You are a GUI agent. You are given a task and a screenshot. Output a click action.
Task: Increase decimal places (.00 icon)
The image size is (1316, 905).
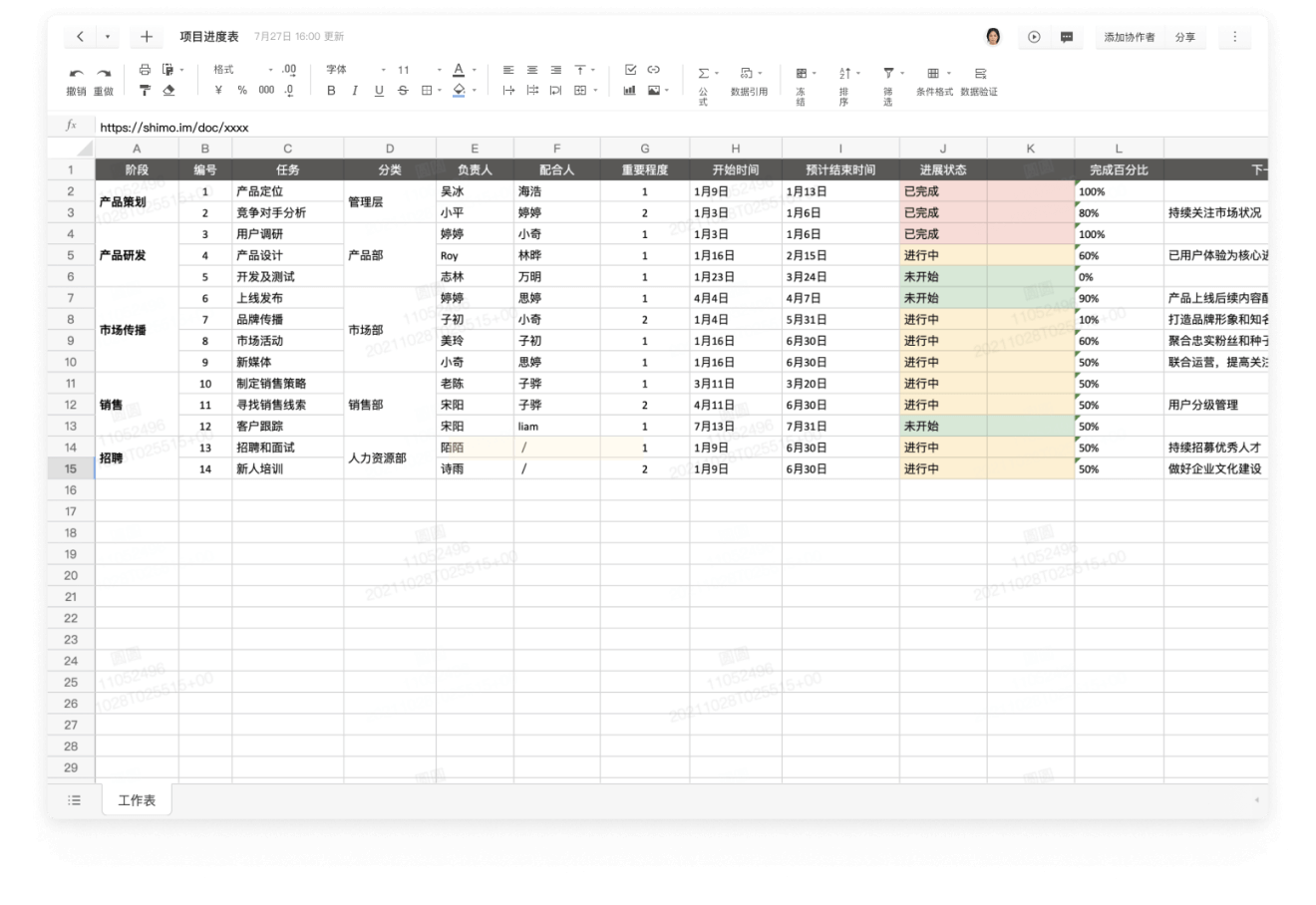click(289, 70)
